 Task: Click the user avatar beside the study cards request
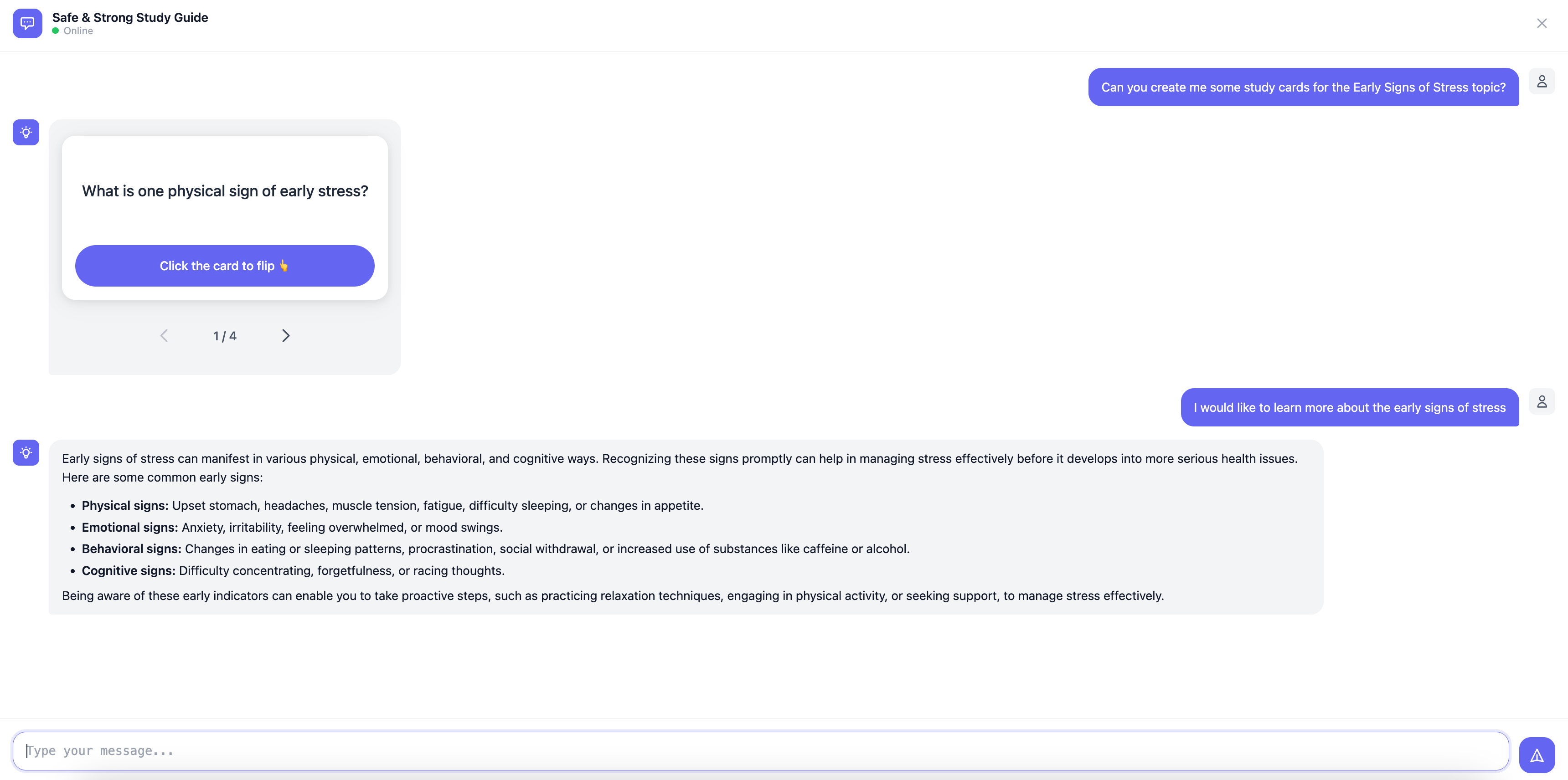pyautogui.click(x=1541, y=81)
